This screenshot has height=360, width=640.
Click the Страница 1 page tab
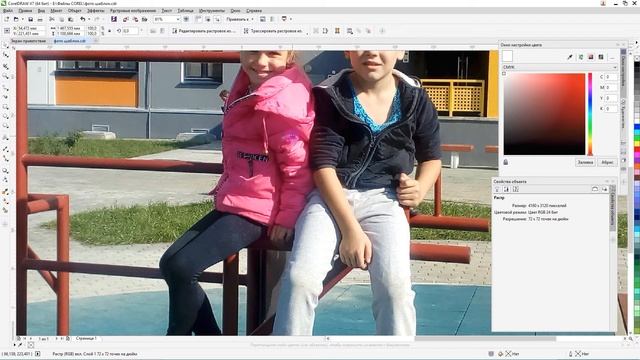[86, 338]
